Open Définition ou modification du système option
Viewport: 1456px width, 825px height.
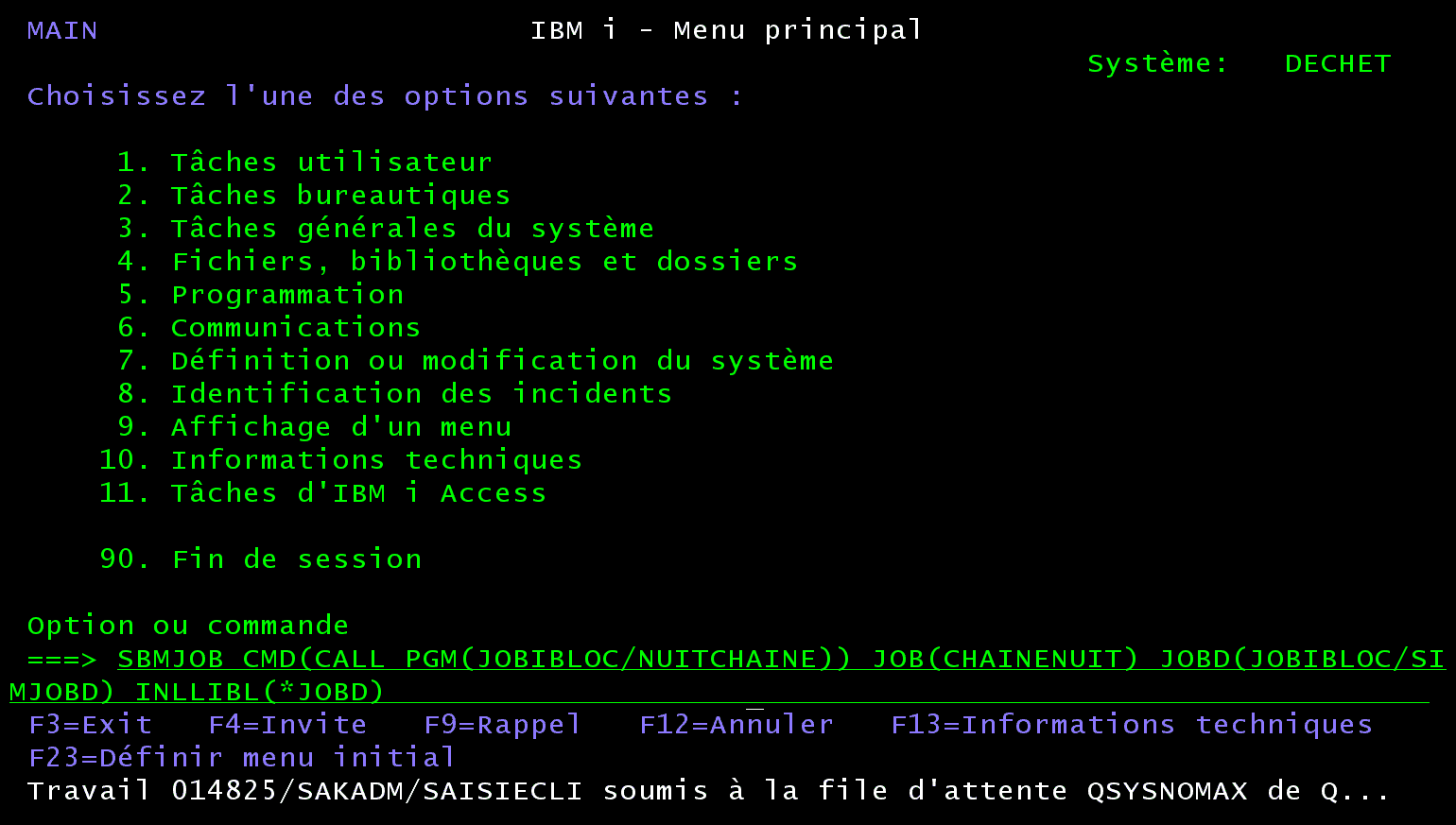pyautogui.click(x=476, y=361)
